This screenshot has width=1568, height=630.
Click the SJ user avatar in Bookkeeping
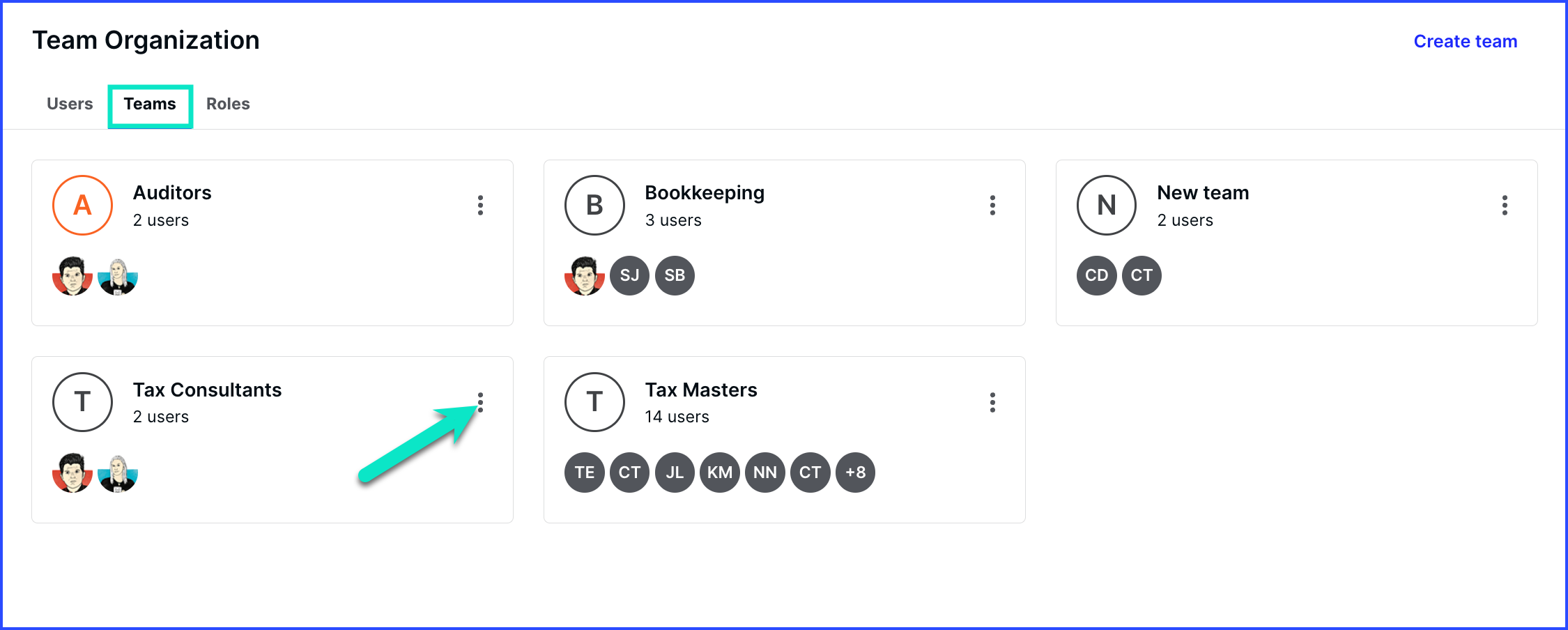click(x=629, y=275)
